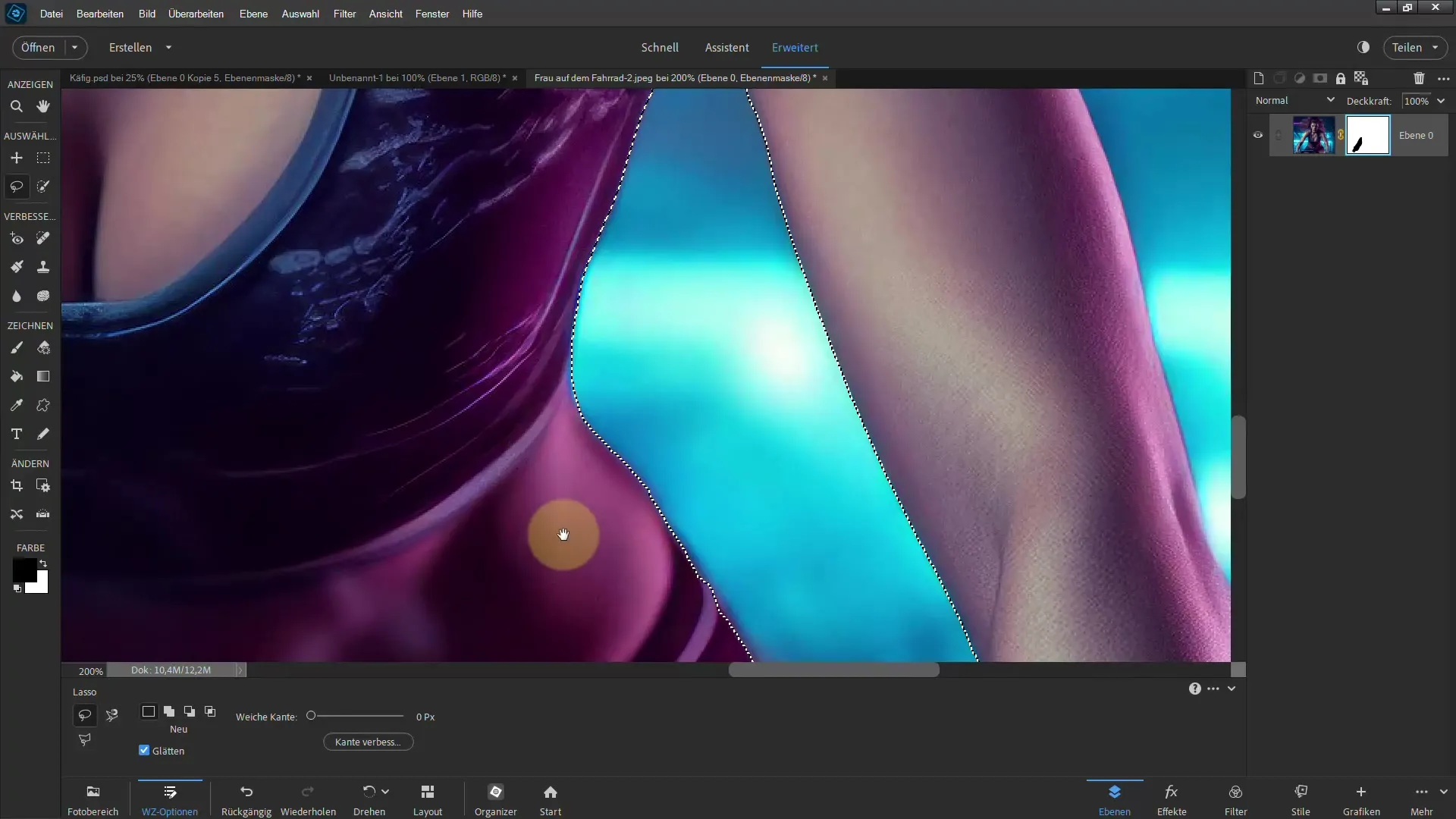Select the Clone Stamp tool
The width and height of the screenshot is (1456, 819).
coord(43,267)
